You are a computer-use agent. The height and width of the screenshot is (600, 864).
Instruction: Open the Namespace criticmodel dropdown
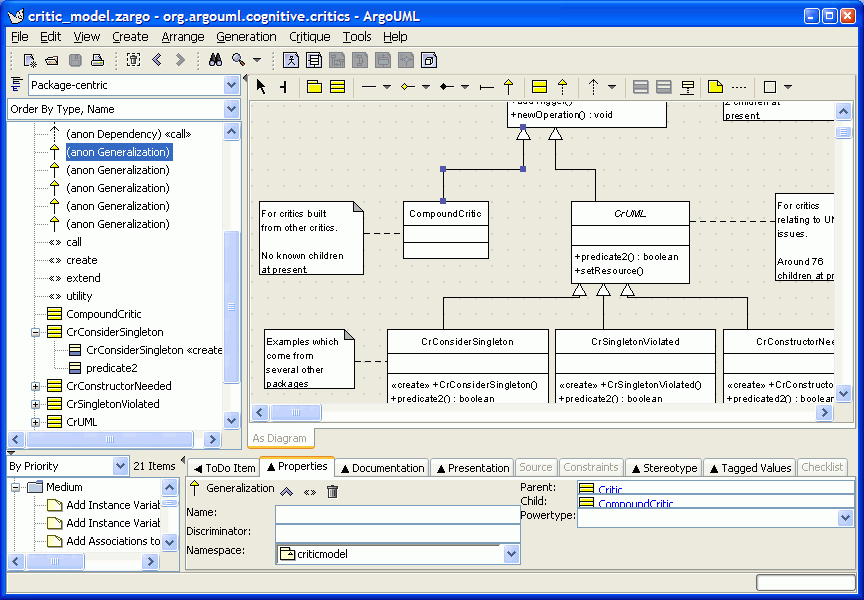tap(511, 554)
